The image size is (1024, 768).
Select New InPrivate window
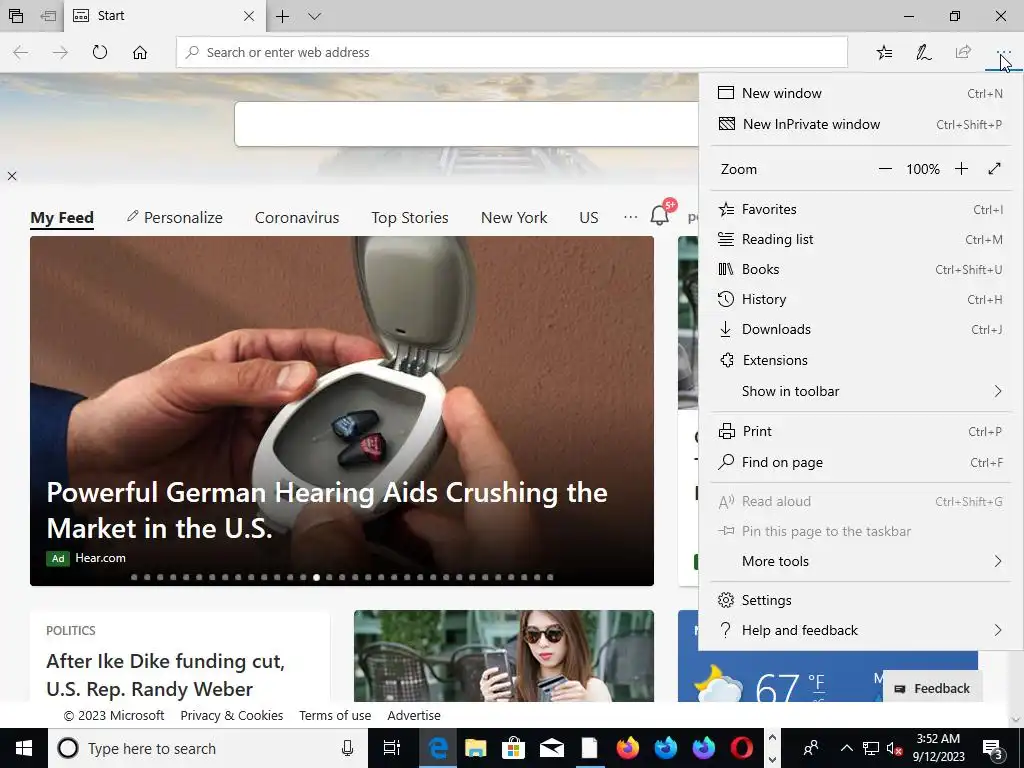(861, 124)
